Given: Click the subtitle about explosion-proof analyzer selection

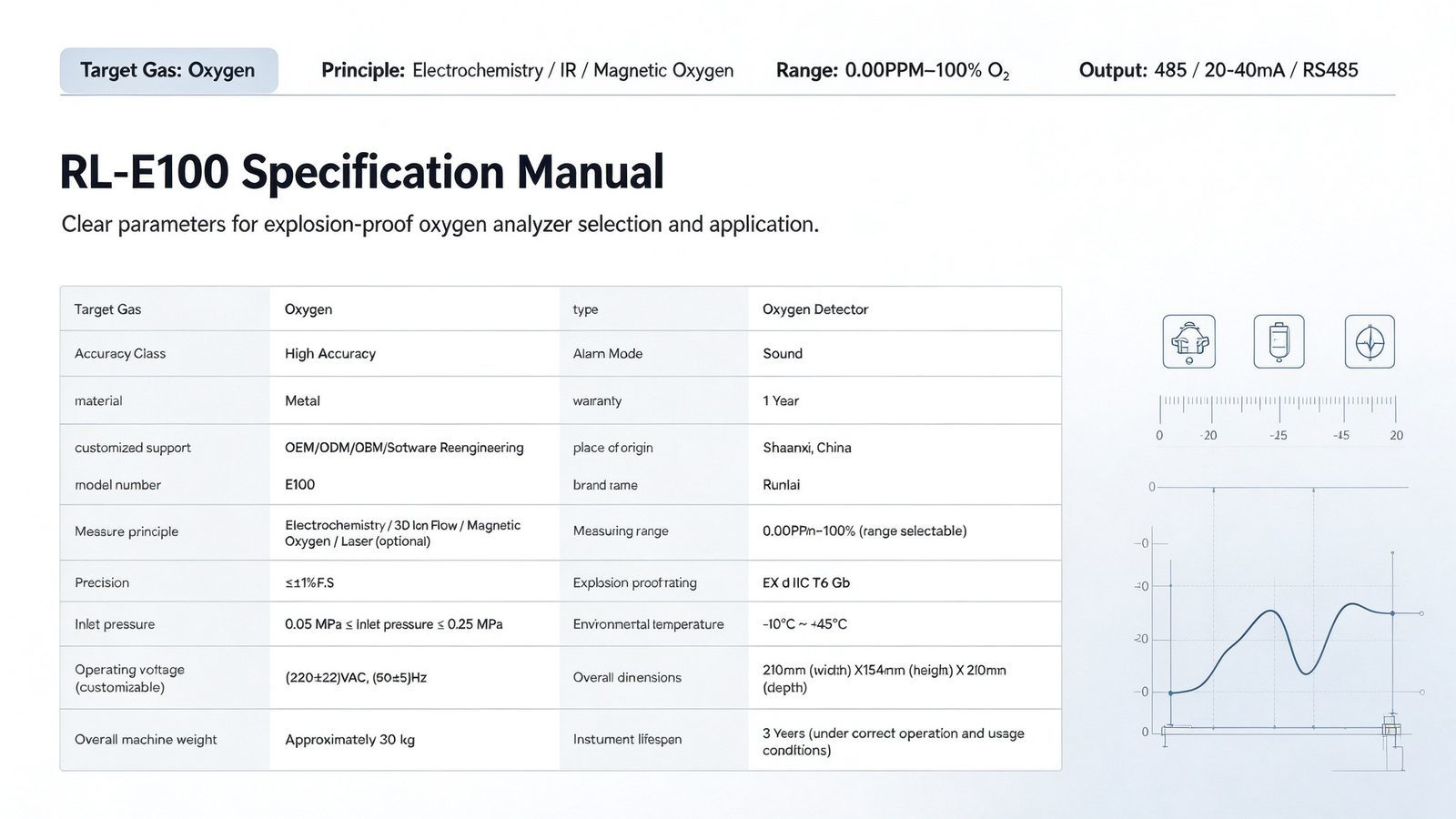Looking at the screenshot, I should click(440, 224).
